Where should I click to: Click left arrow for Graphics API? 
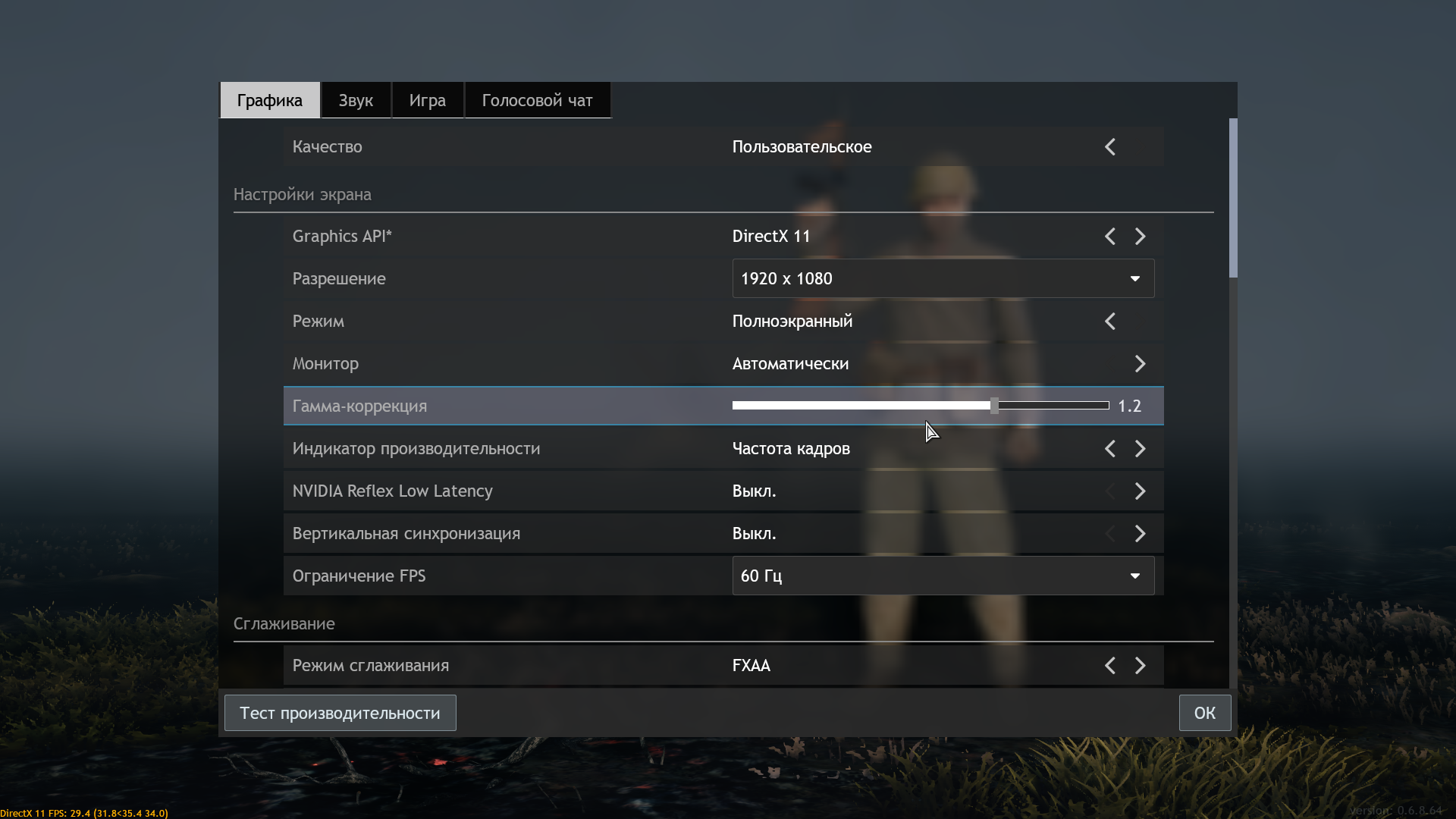[x=1110, y=237]
